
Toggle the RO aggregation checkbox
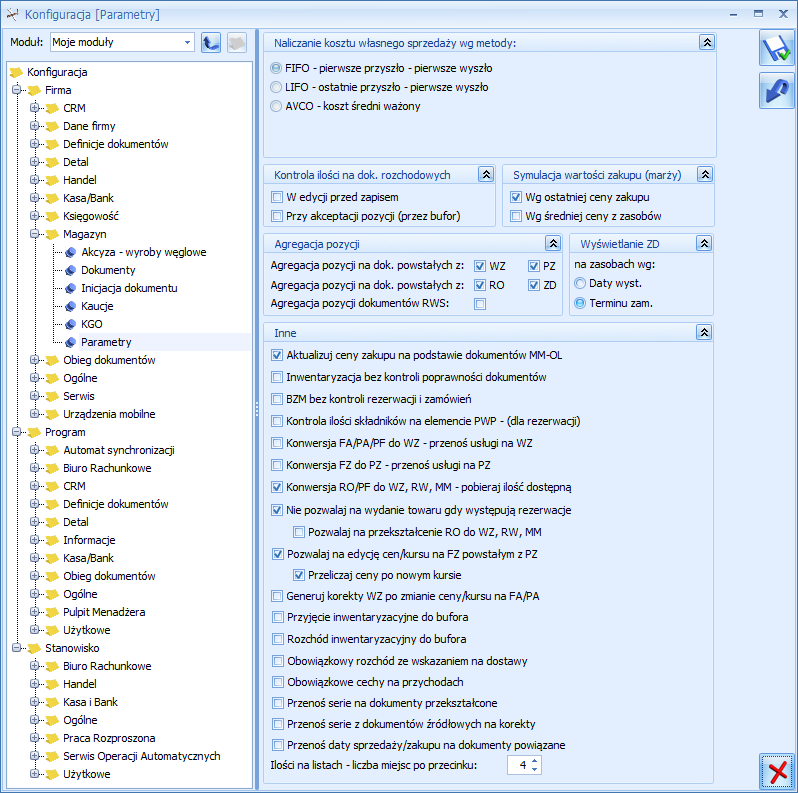pos(479,285)
